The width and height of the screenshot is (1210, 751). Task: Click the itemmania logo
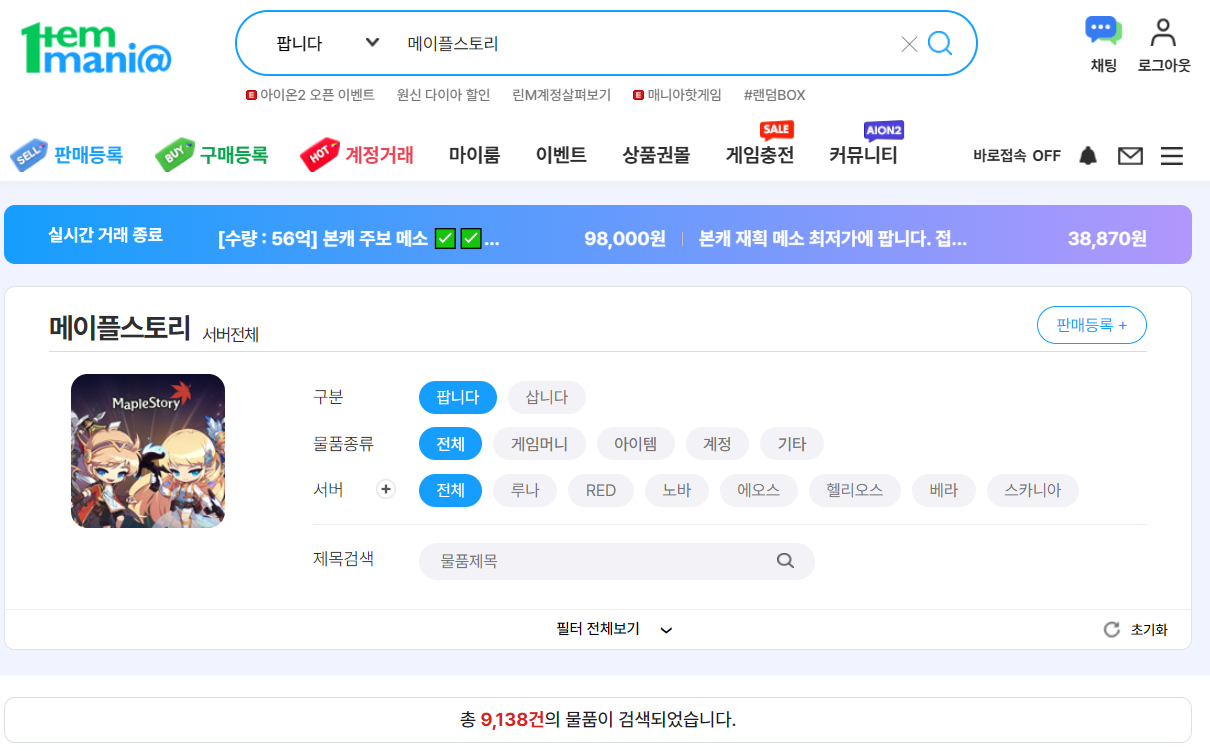click(x=96, y=48)
